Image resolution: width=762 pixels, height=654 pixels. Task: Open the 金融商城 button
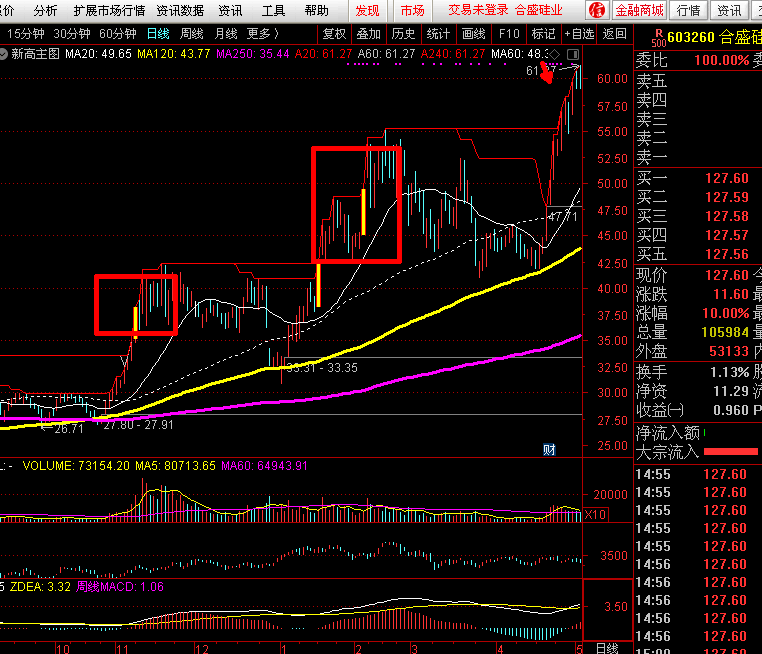(x=639, y=10)
